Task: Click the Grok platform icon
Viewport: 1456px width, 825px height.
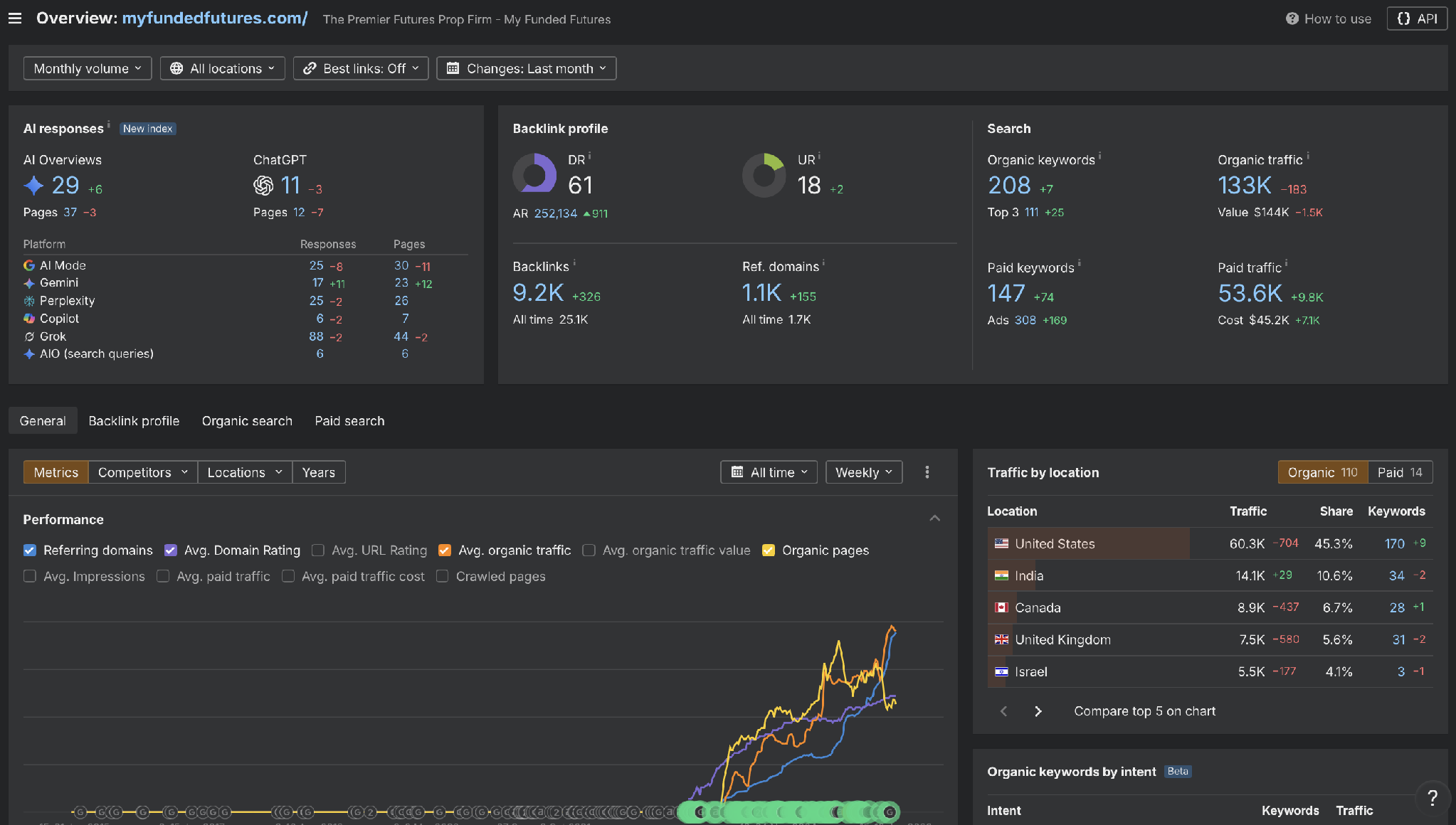Action: pos(29,336)
